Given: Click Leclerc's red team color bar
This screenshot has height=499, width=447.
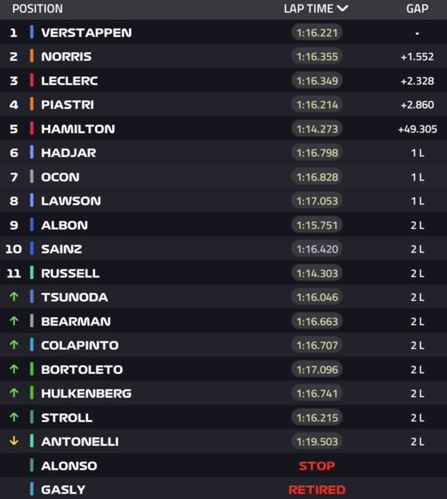Looking at the screenshot, I should click(x=32, y=80).
